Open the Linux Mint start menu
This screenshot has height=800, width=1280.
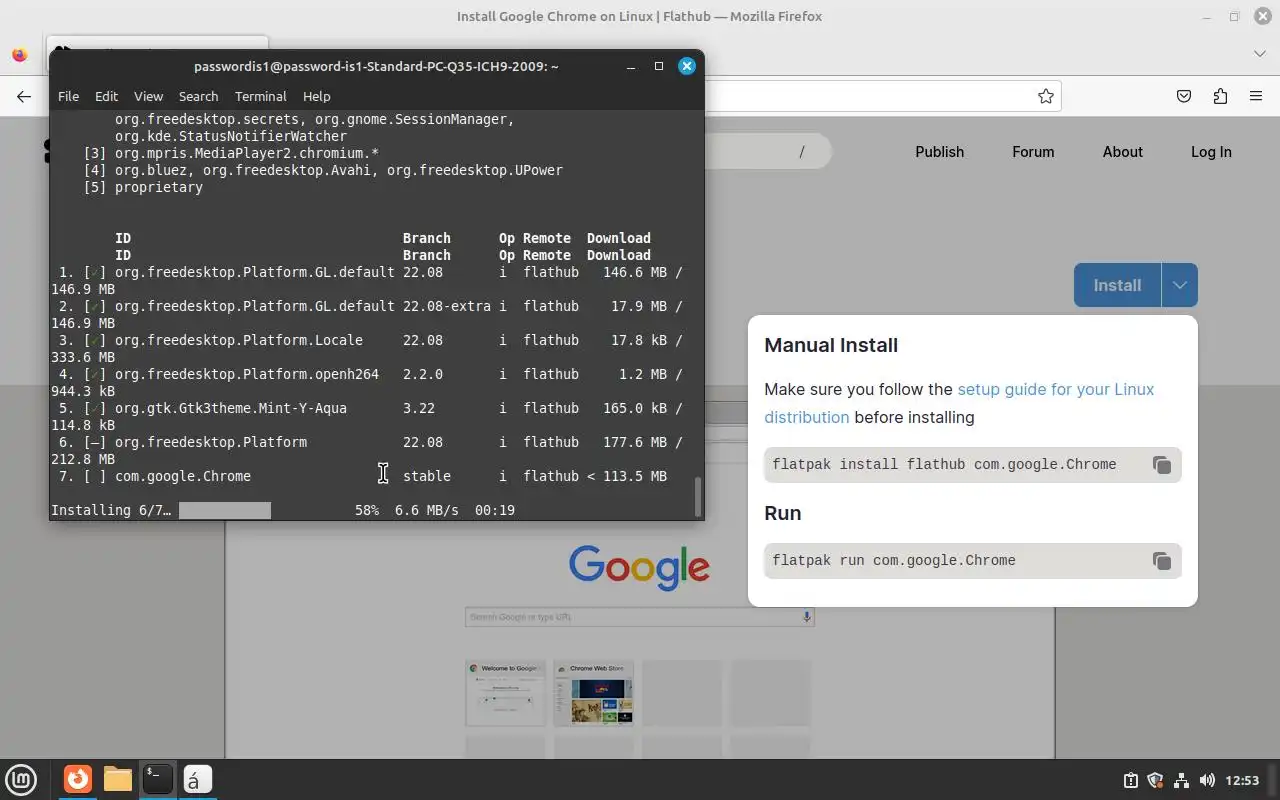point(21,779)
